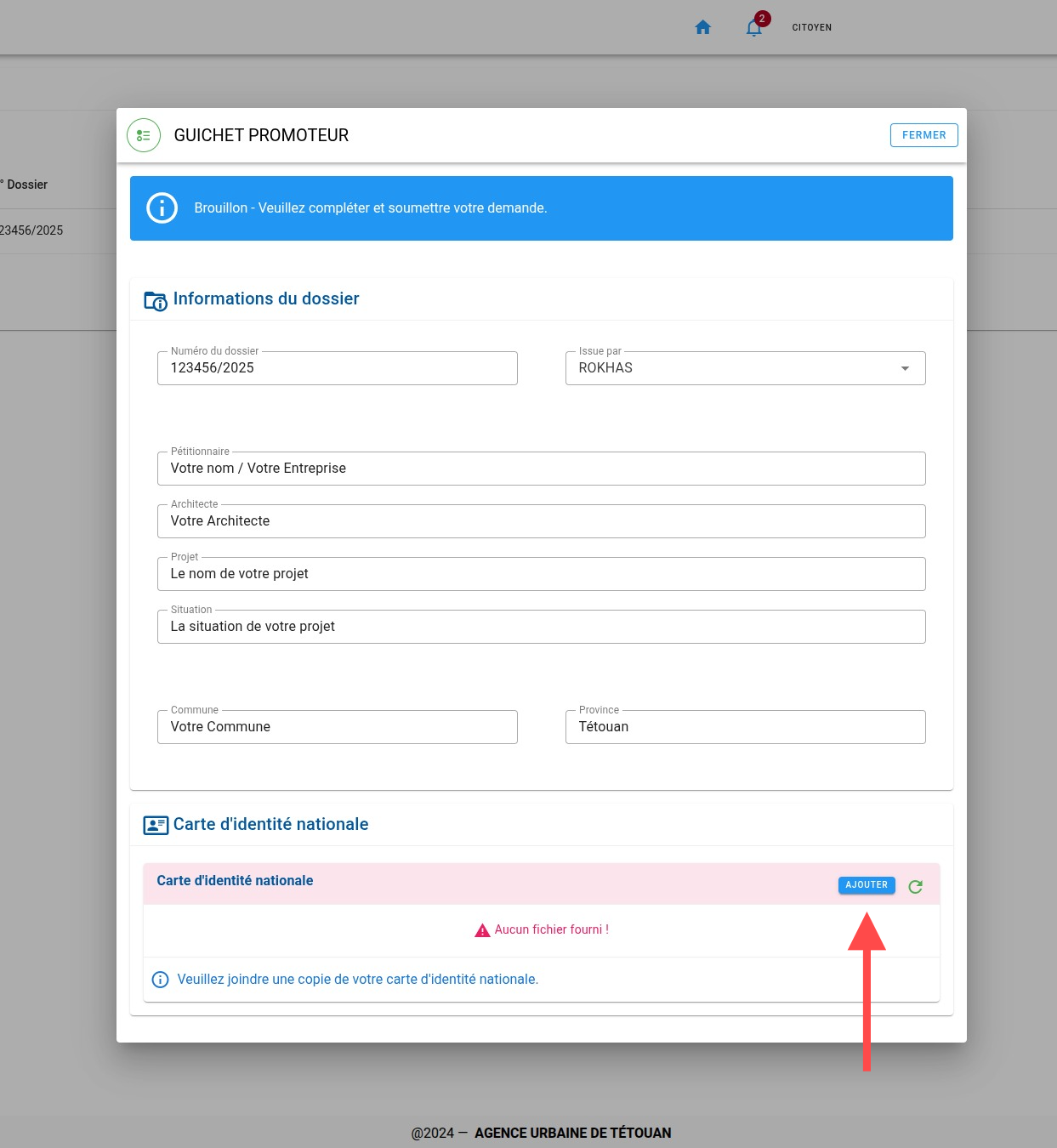Viewport: 1057px width, 1148px height.
Task: Click the Commune text field
Action: pyautogui.click(x=337, y=727)
